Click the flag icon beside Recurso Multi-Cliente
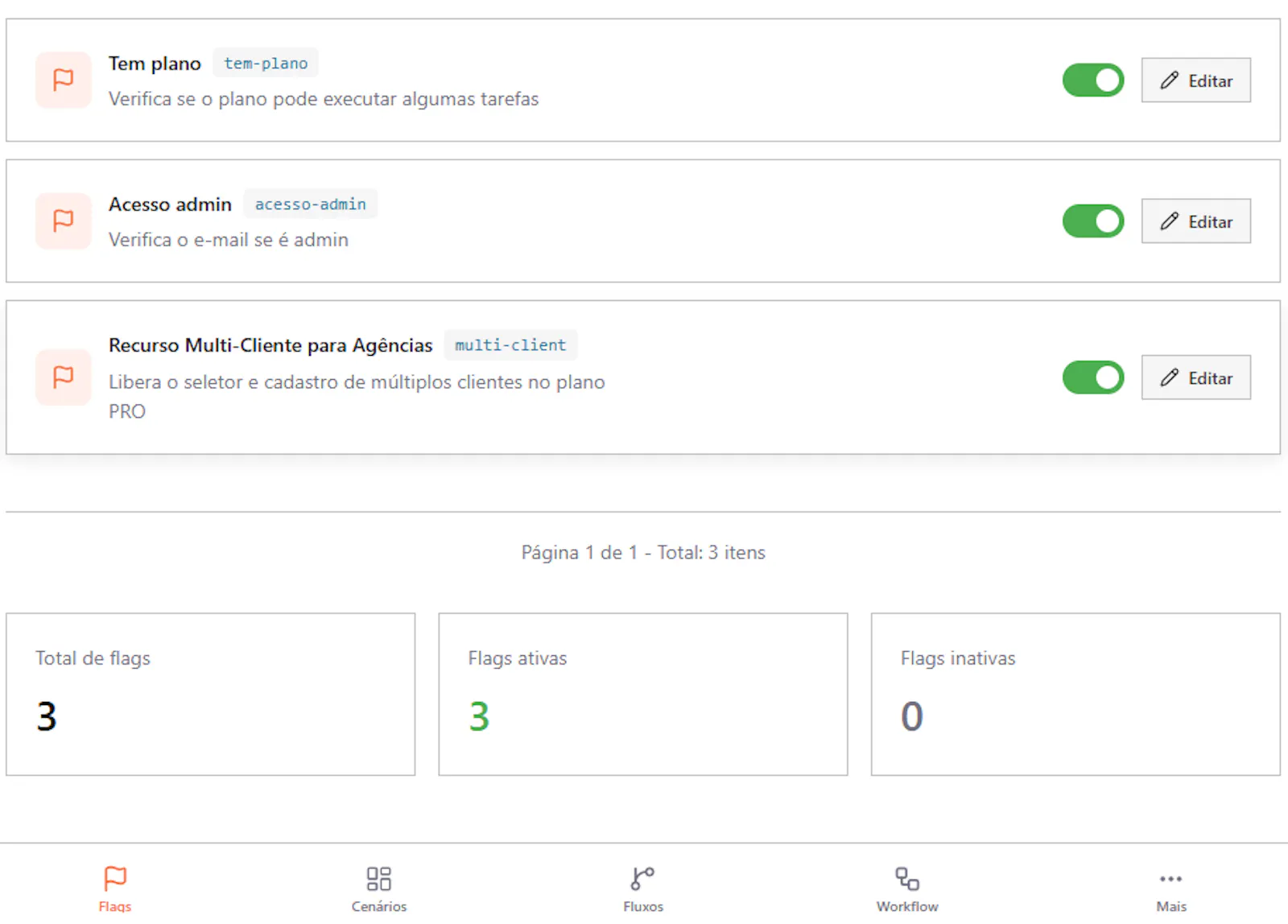Screen dimensions: 1288x924 pos(64,377)
